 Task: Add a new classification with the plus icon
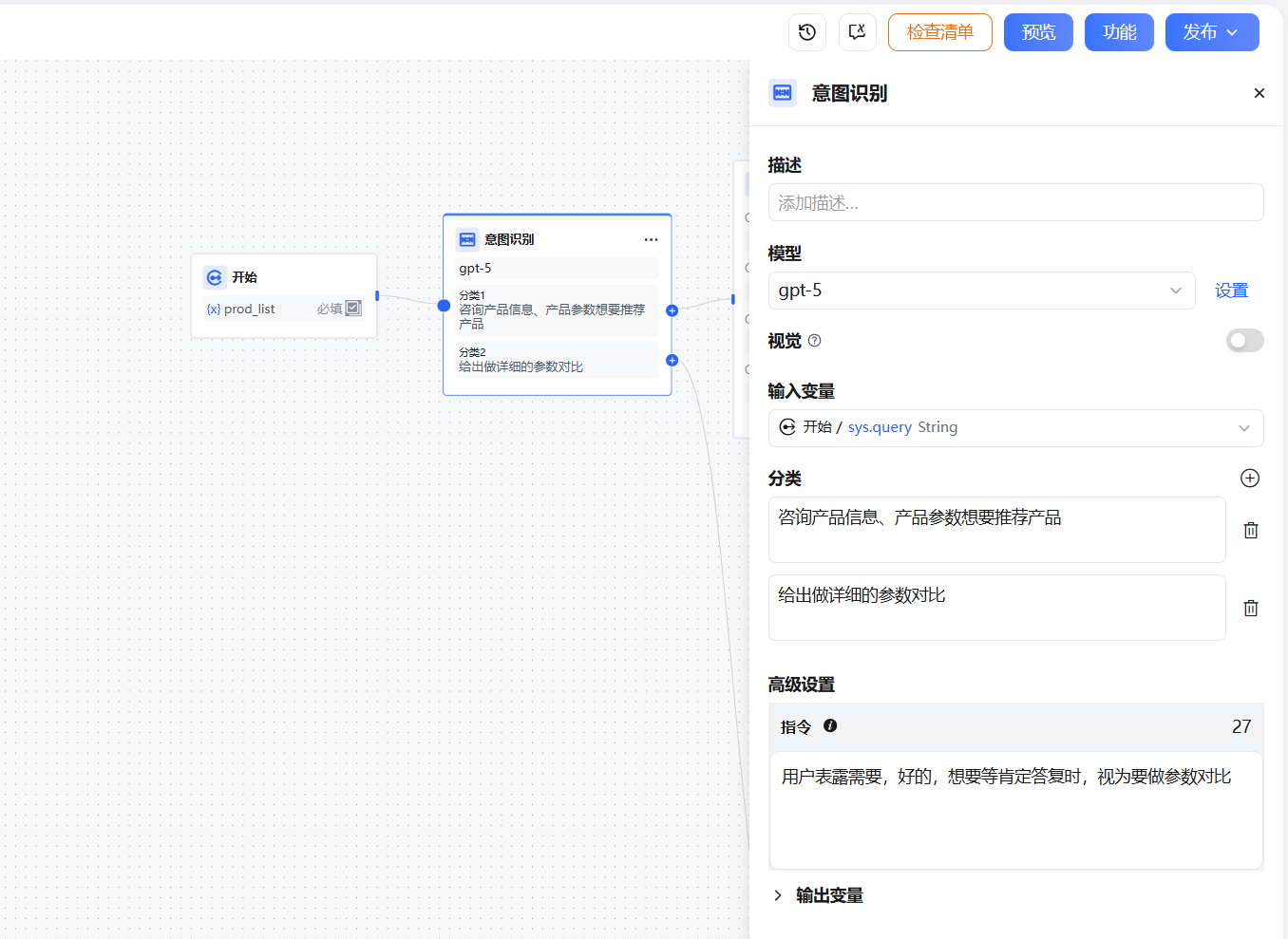point(1249,479)
